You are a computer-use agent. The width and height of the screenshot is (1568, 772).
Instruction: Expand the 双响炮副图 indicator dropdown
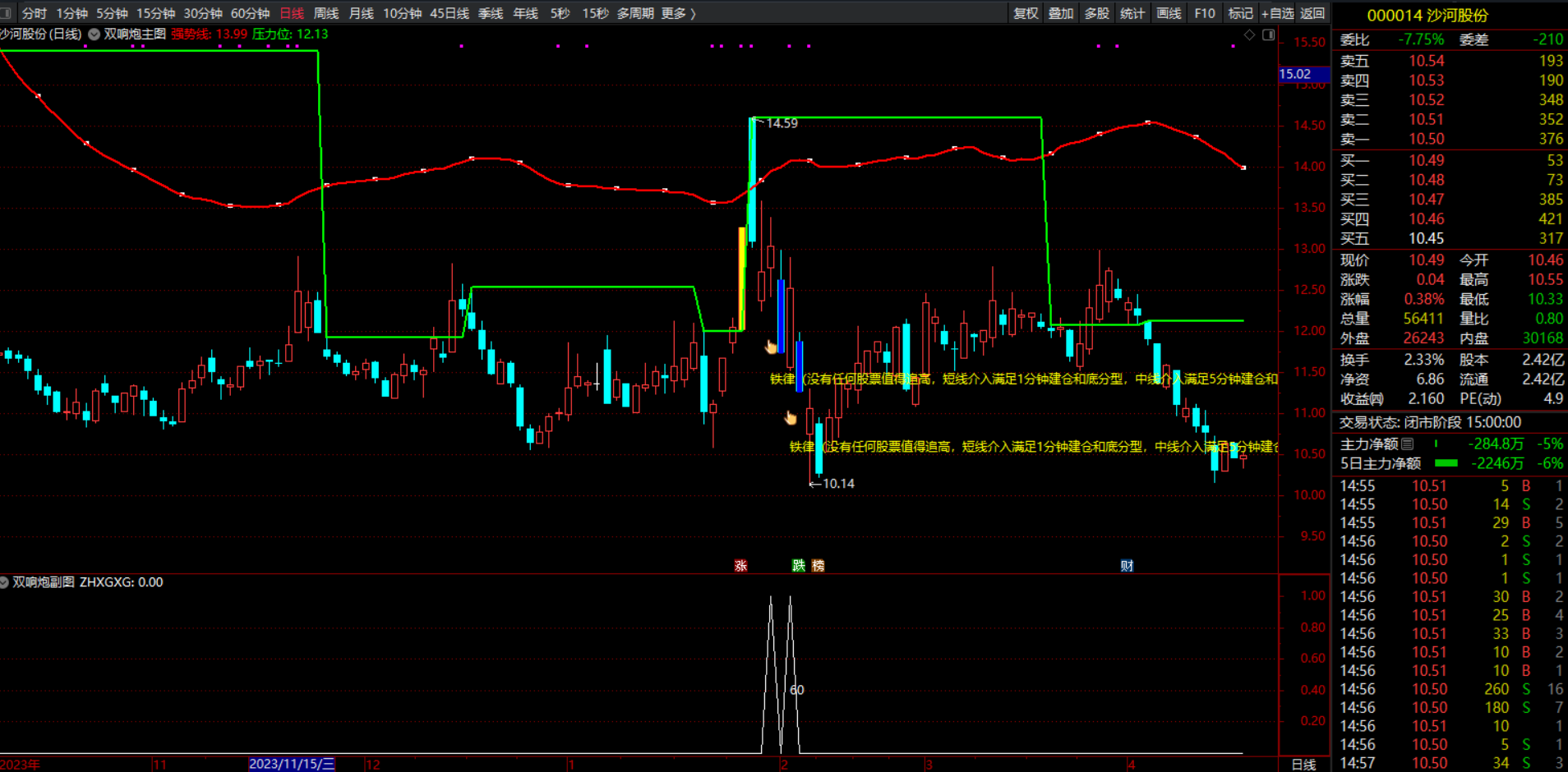(4, 582)
